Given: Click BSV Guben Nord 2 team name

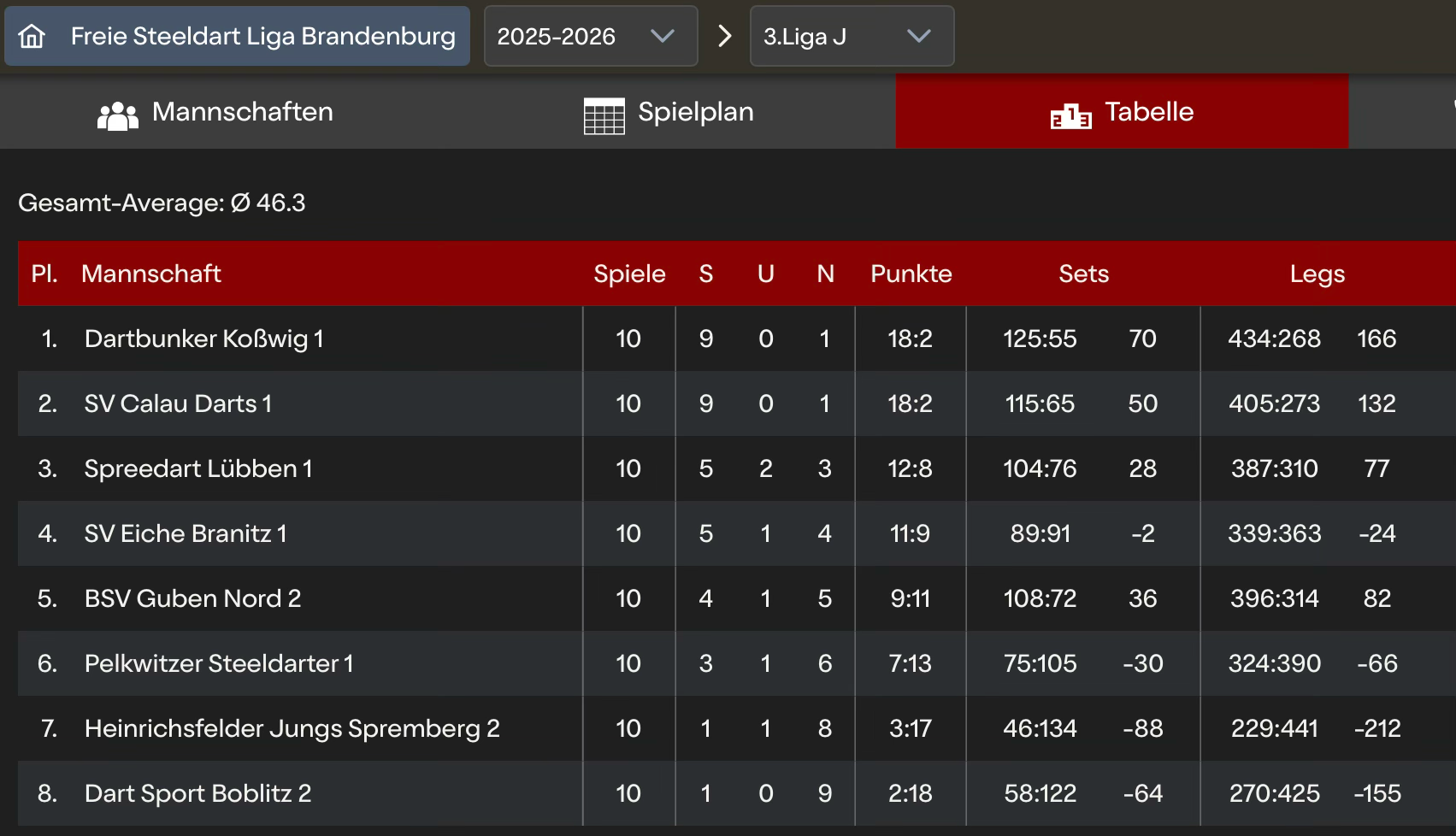Looking at the screenshot, I should click(192, 598).
